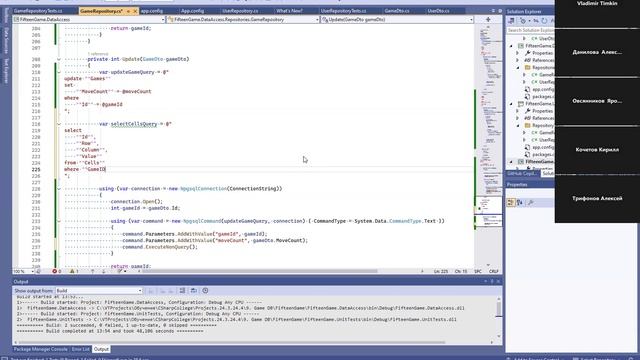The height and width of the screenshot is (360, 640).
Task: Open the lowercase app.config tab
Action: point(152,11)
